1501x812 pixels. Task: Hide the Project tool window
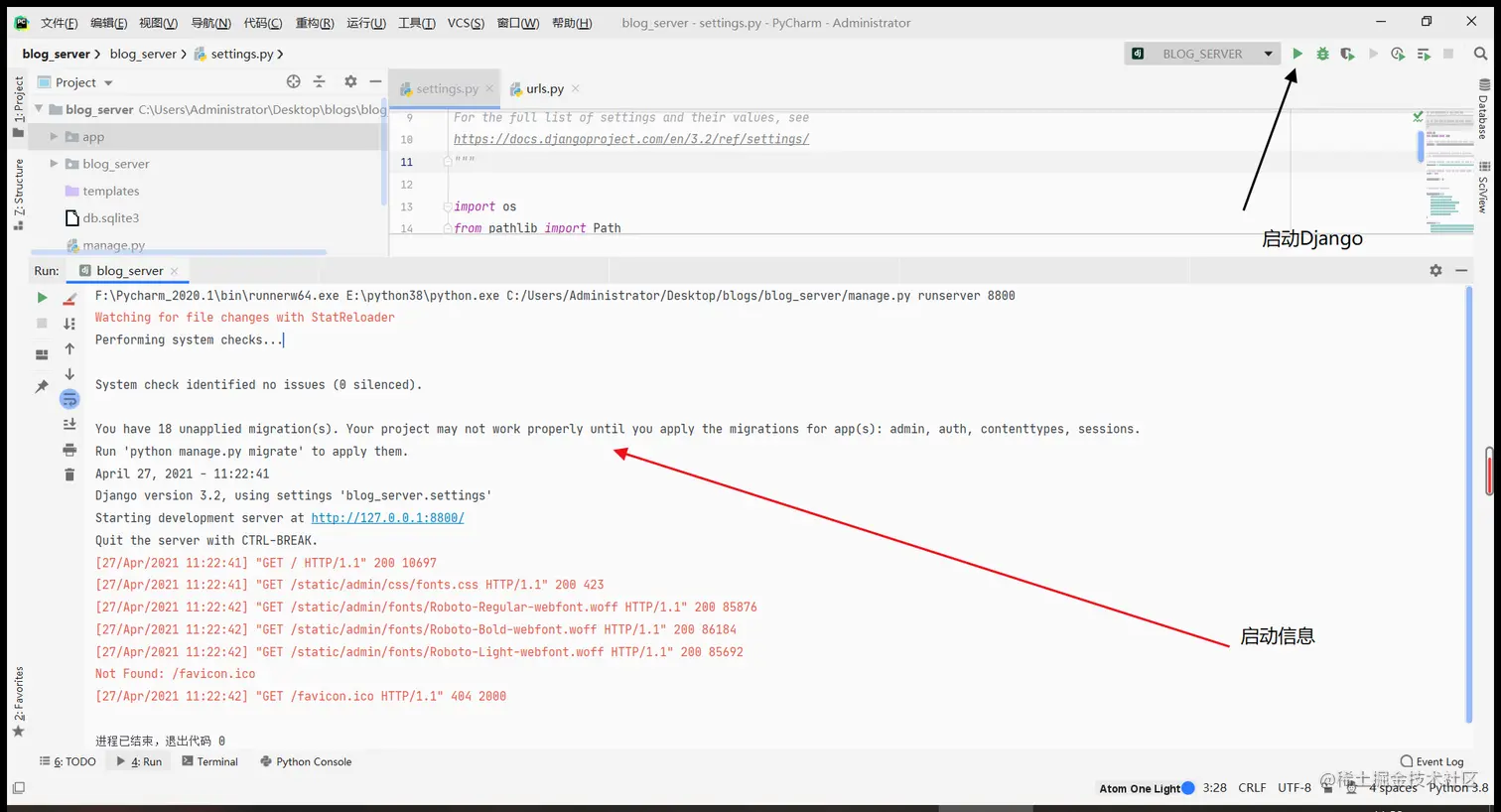tap(375, 81)
